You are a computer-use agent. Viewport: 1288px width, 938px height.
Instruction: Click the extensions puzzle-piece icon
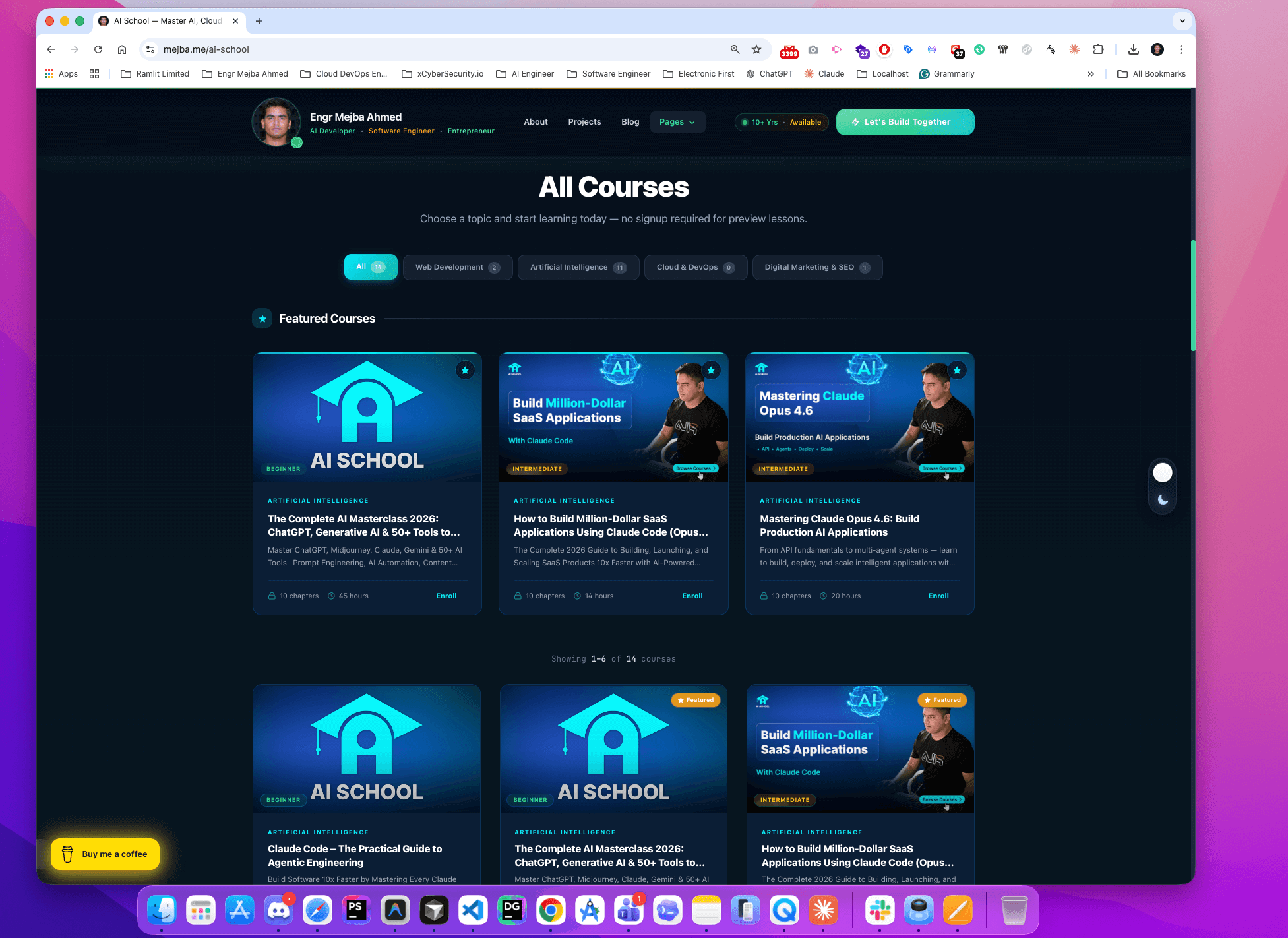coord(1099,49)
